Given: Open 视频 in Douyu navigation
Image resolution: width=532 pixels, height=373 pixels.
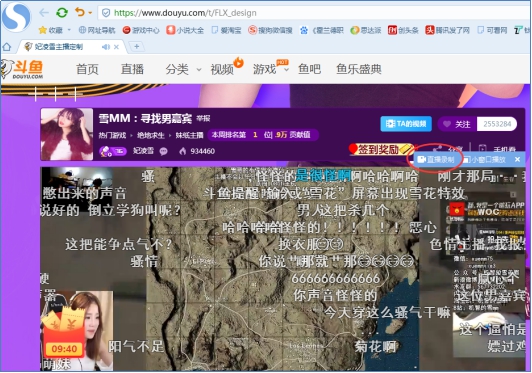Looking at the screenshot, I should coord(222,69).
